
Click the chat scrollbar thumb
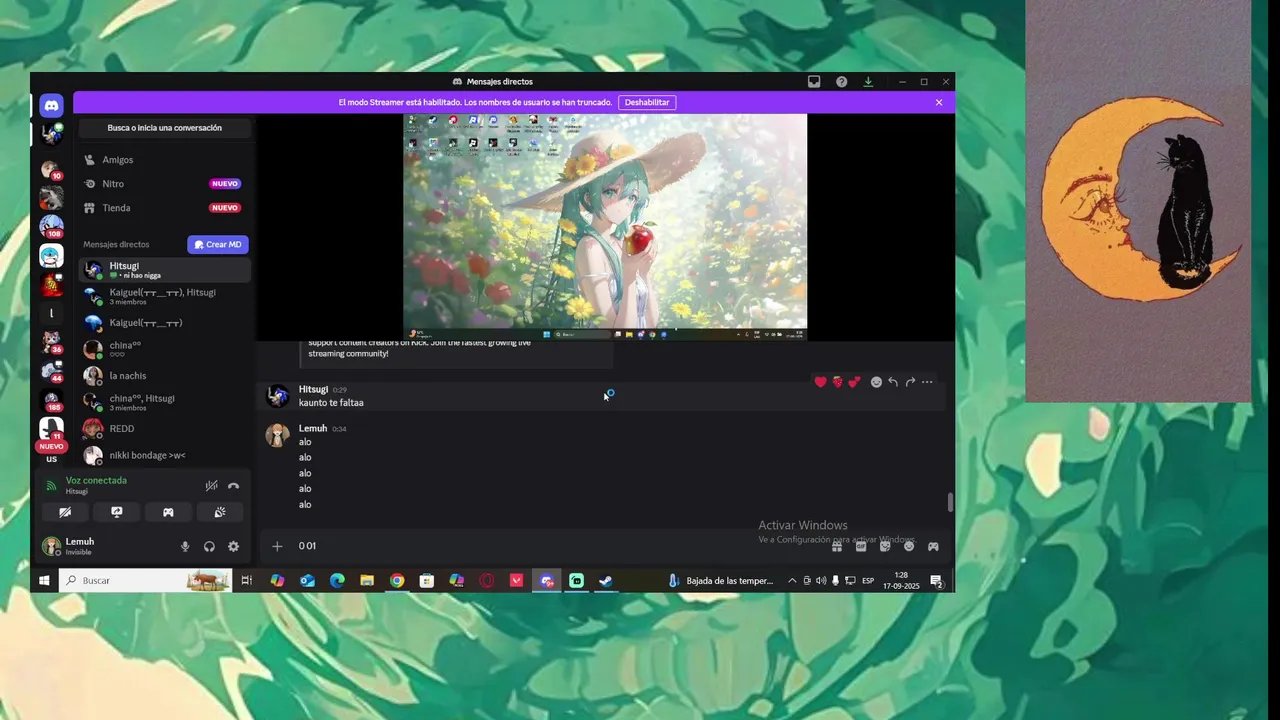pyautogui.click(x=950, y=502)
